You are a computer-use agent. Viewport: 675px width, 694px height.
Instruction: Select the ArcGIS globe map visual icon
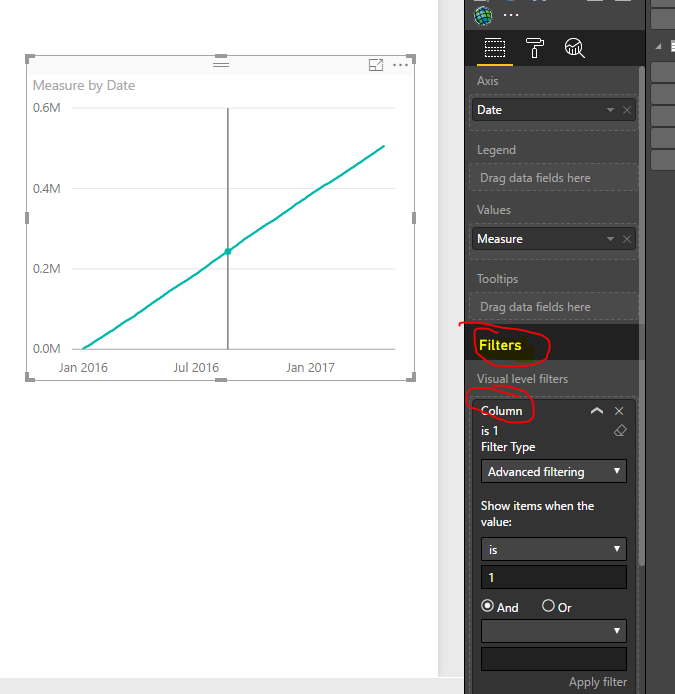pyautogui.click(x=483, y=16)
